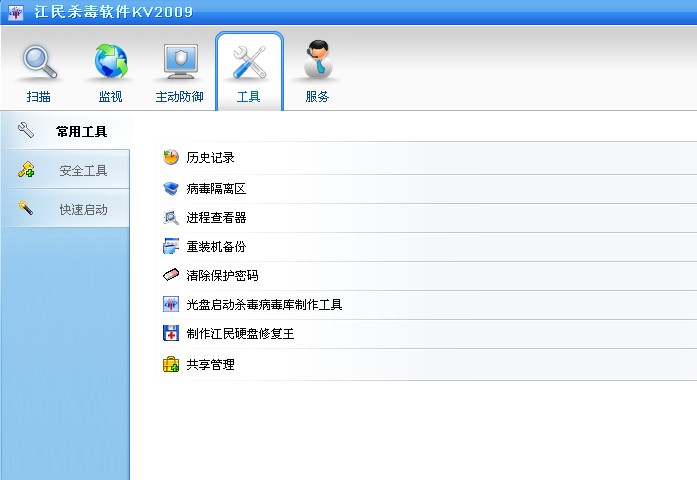Open the 服务 tab label
The height and width of the screenshot is (480, 697).
(x=317, y=96)
